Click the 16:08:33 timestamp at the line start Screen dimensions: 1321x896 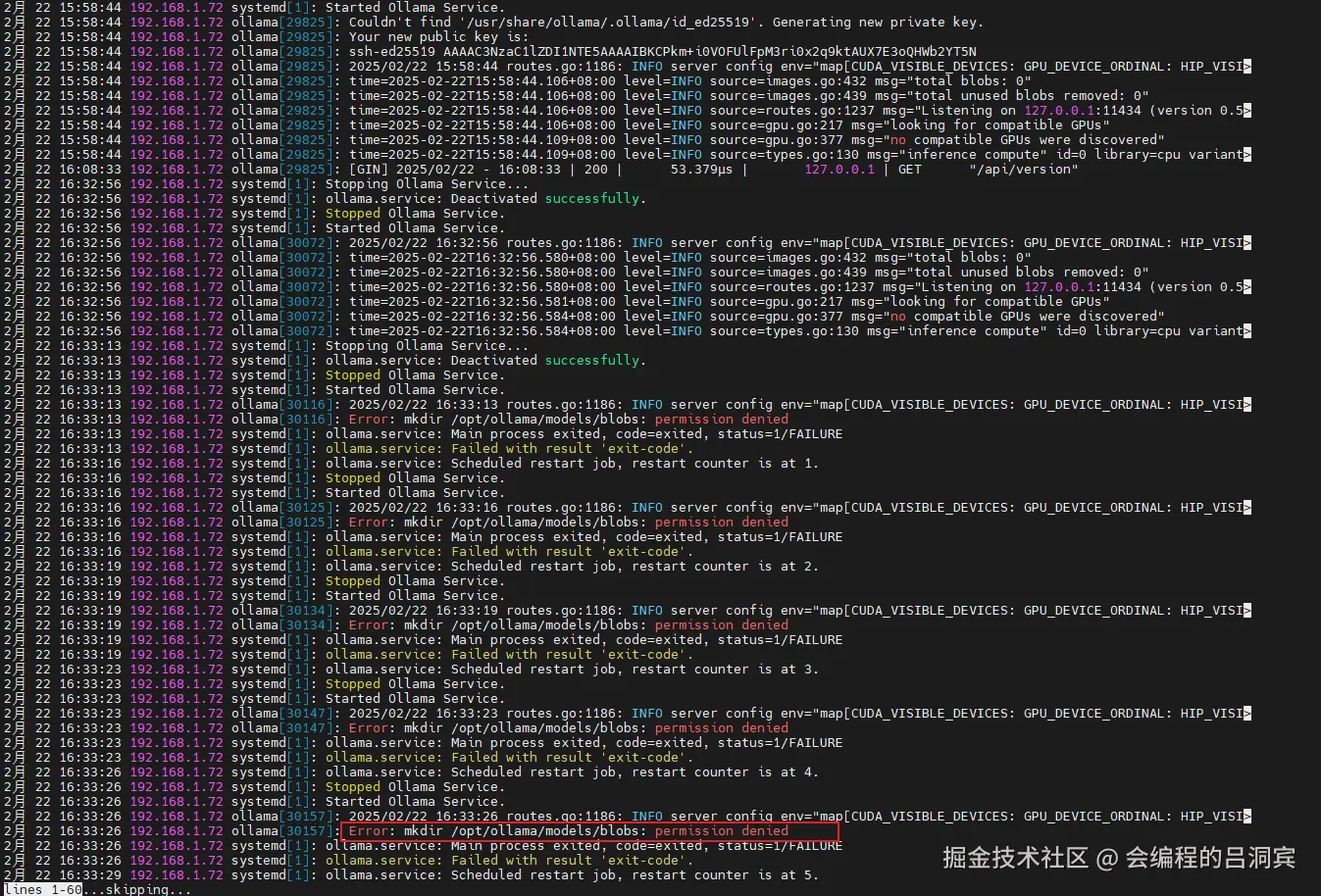(x=89, y=169)
